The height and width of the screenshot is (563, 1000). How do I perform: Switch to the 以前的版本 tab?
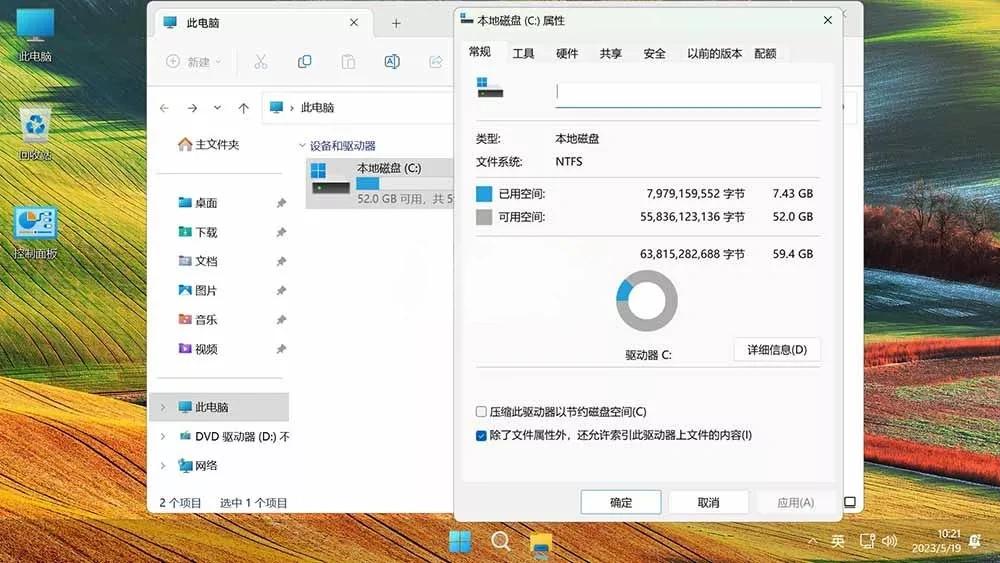[714, 54]
